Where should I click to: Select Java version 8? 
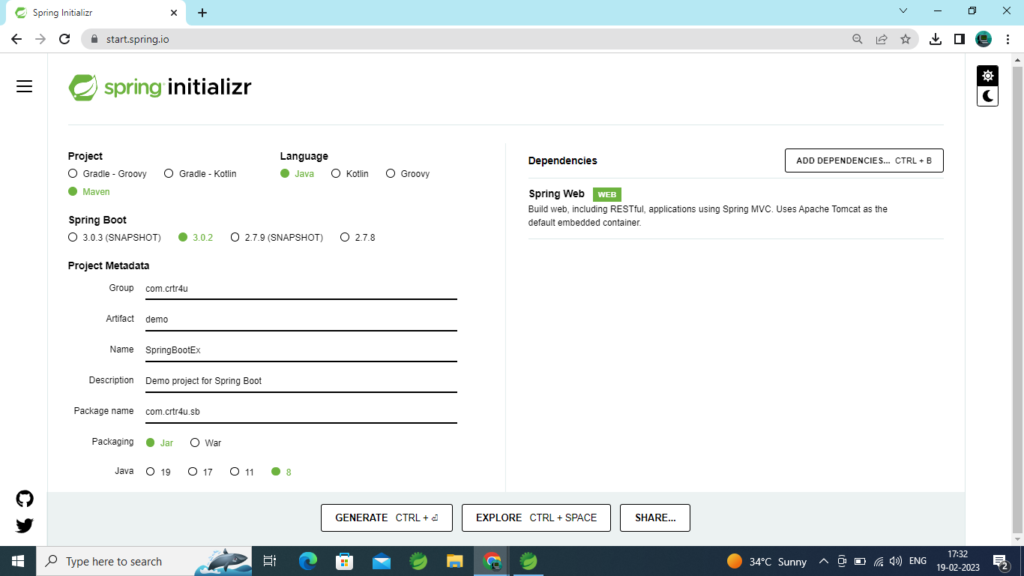pyautogui.click(x=281, y=472)
